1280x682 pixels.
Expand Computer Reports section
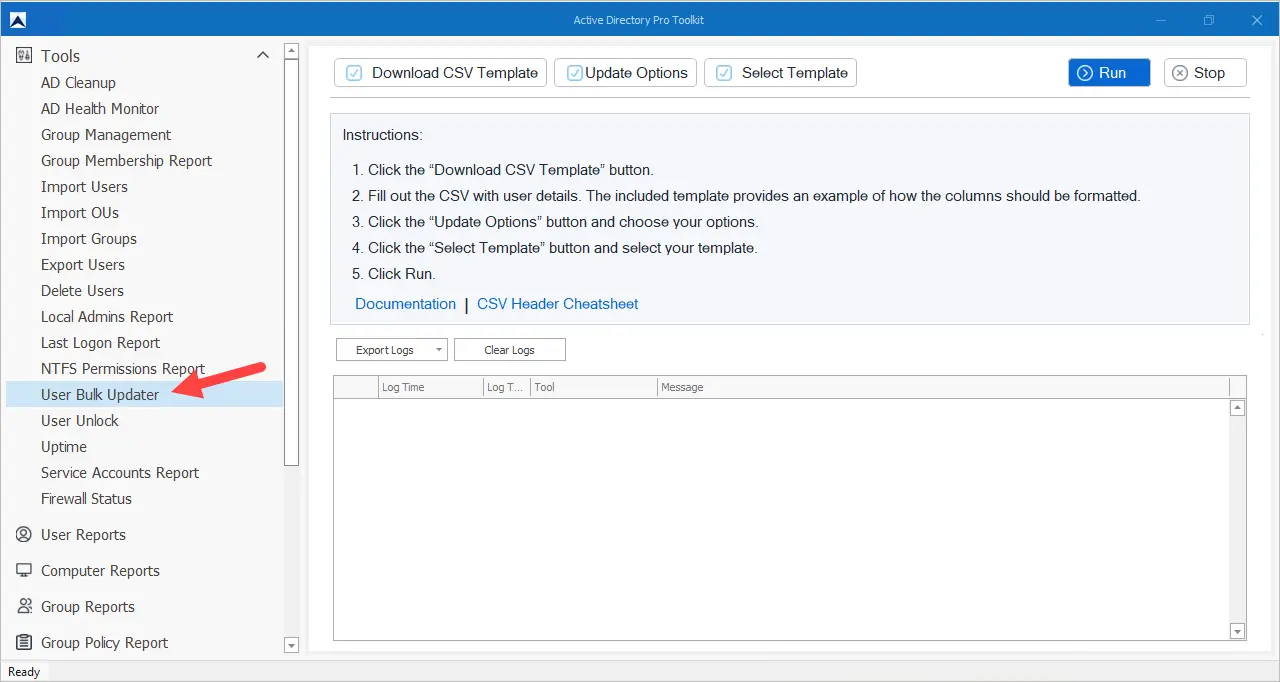100,571
